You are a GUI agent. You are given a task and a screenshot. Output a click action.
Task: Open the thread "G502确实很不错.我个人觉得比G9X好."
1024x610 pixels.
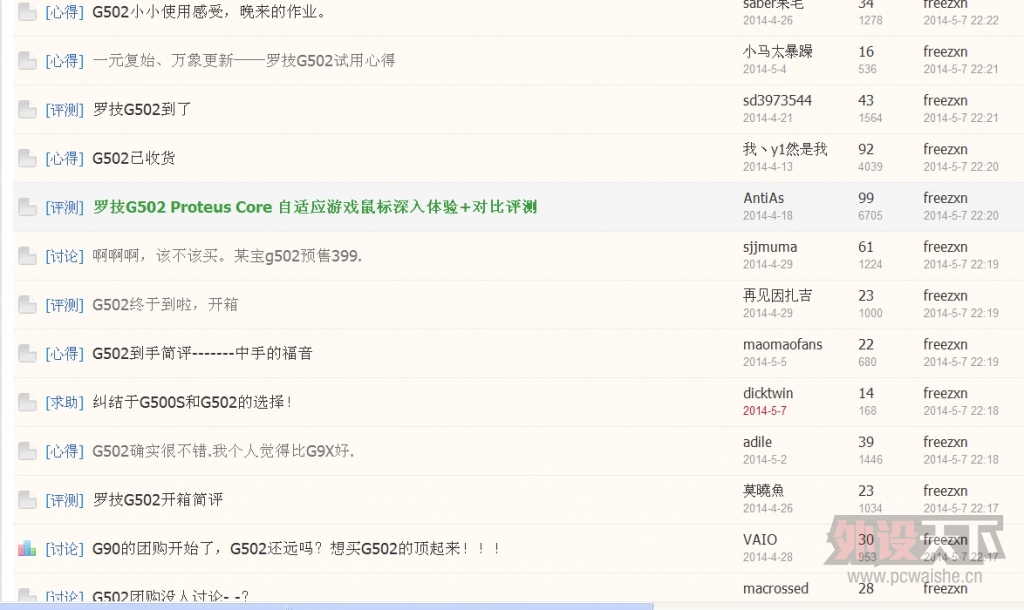[x=223, y=451]
